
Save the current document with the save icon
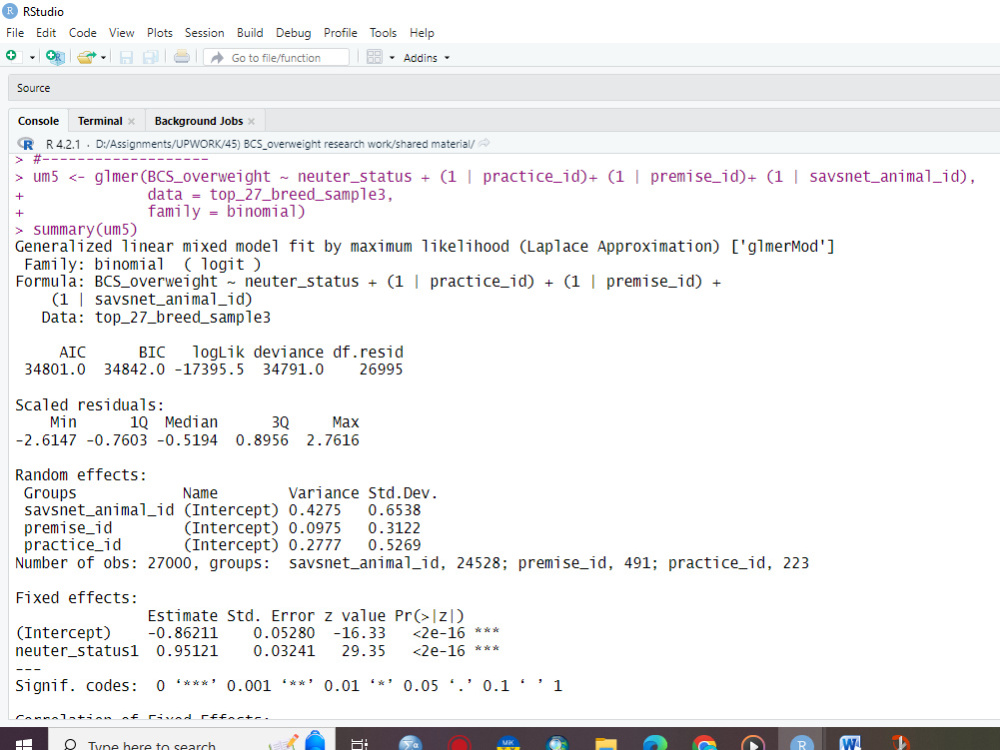(127, 57)
